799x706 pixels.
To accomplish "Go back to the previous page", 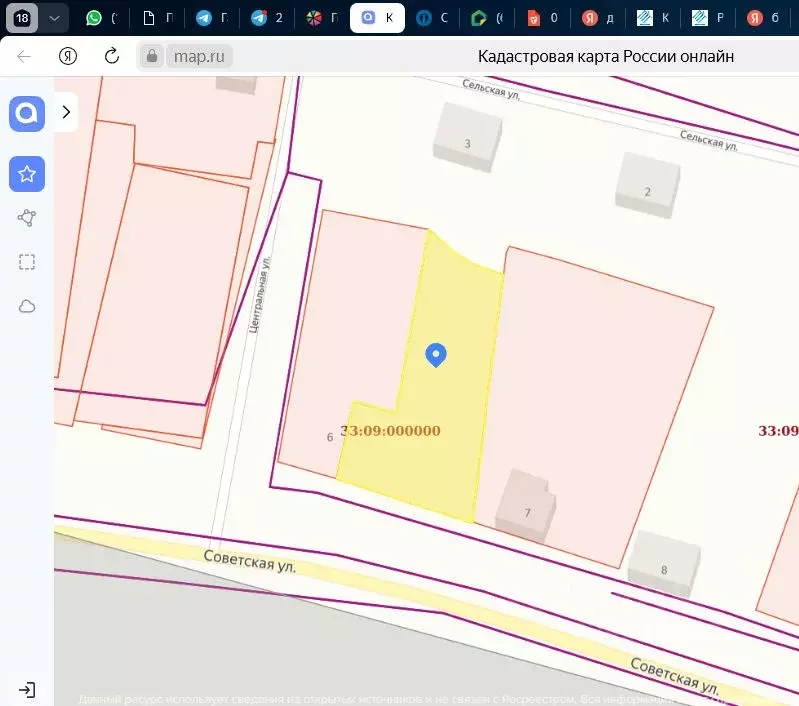I will coord(24,56).
